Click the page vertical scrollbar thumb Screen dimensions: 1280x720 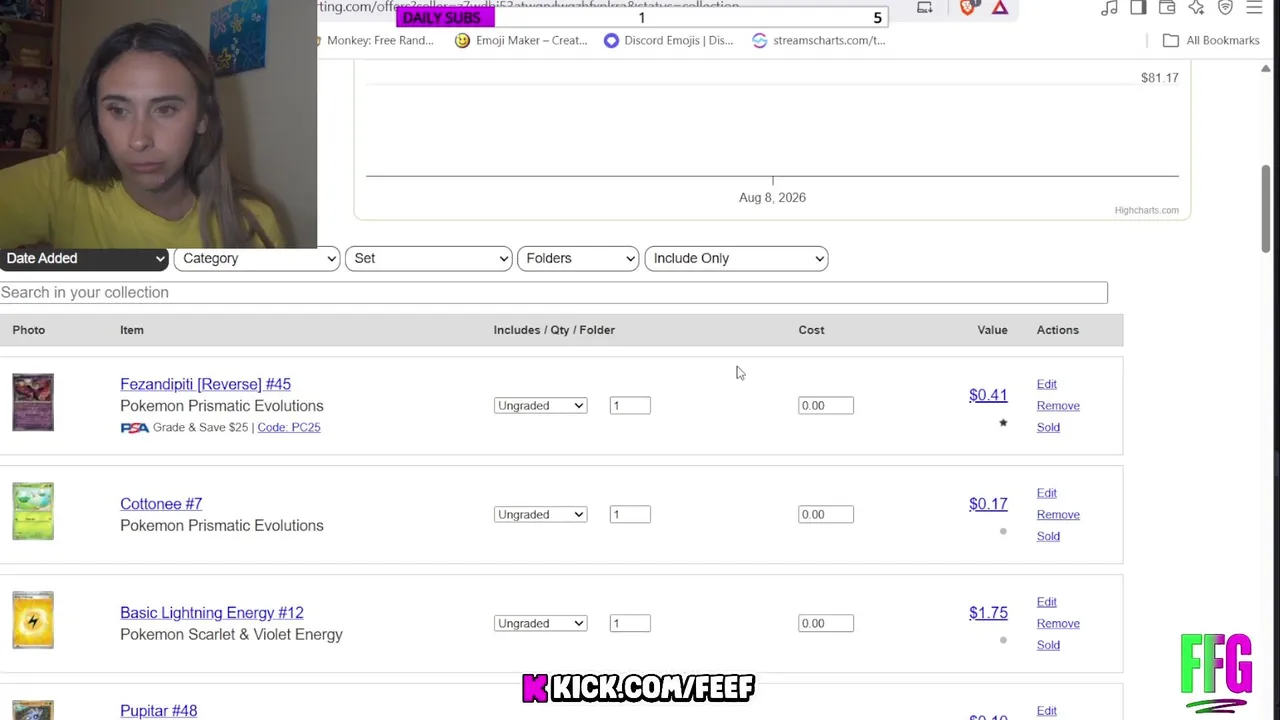click(1266, 208)
